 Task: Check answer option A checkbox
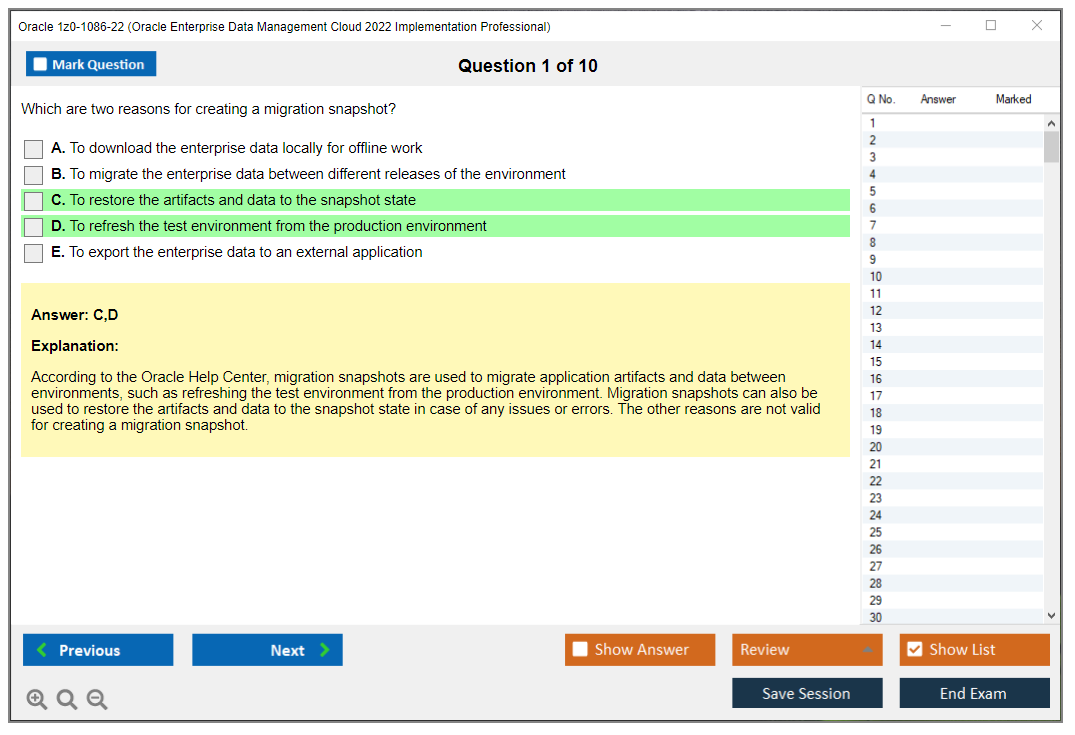pos(33,149)
